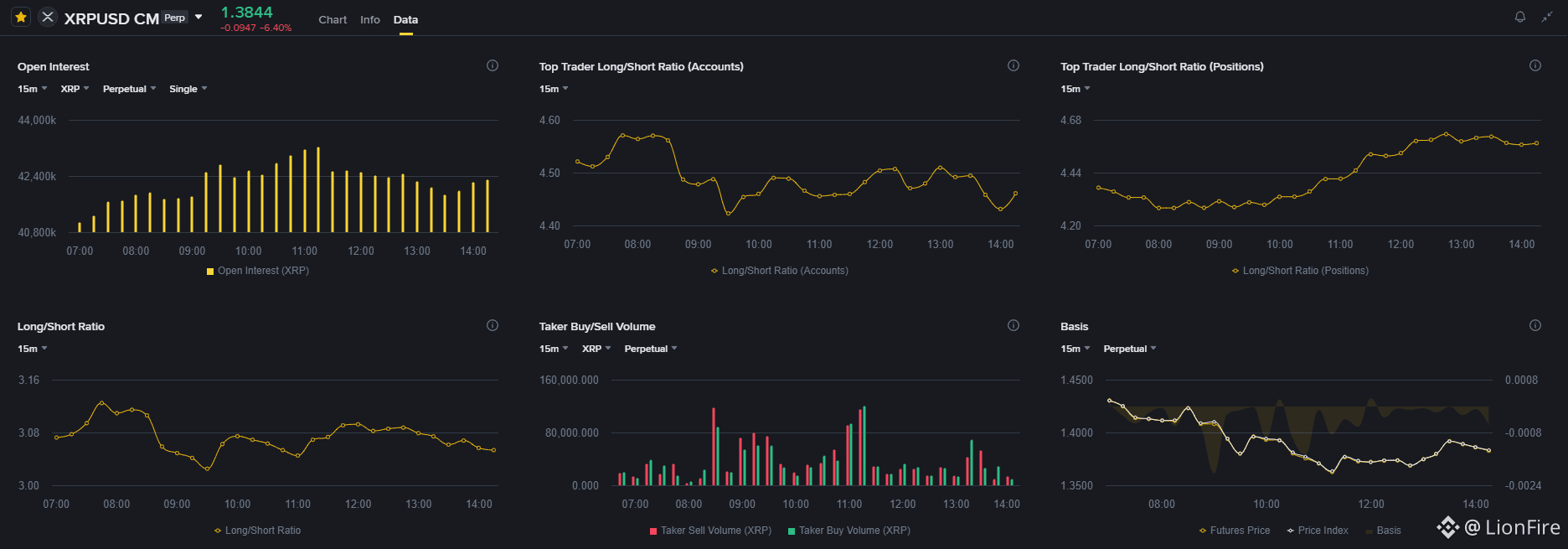Open Perpetual dropdown in Taker Buy/Sell Volume
Screen dimensions: 1568x549
[651, 349]
